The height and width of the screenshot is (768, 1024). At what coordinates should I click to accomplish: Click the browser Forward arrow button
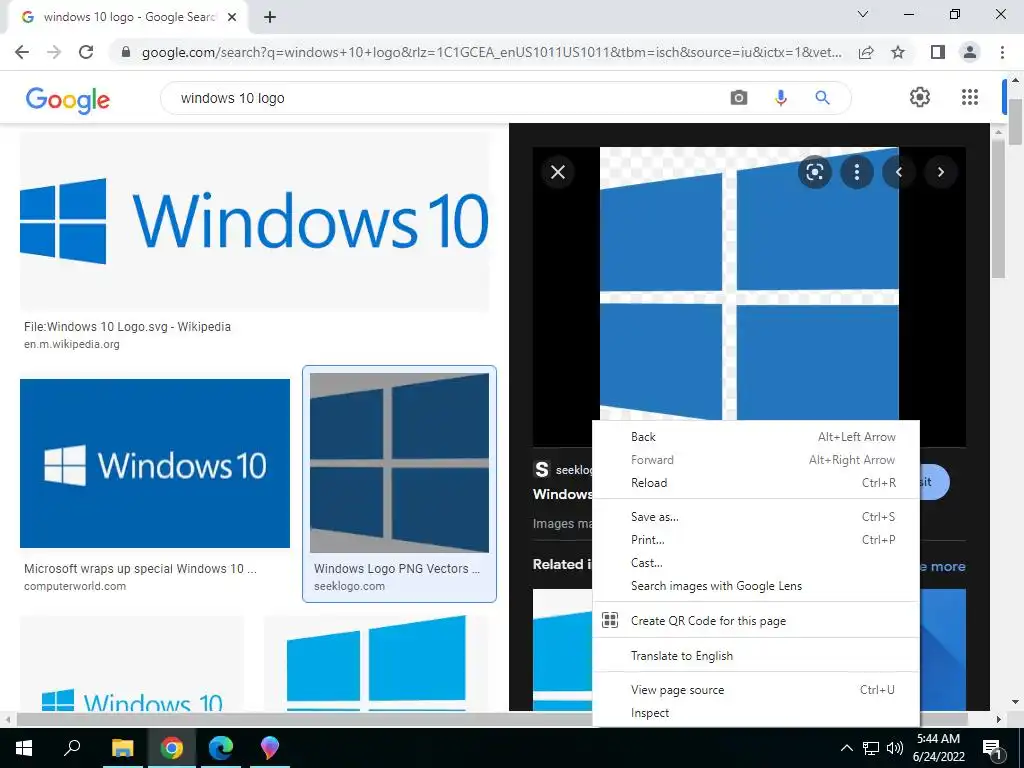(54, 52)
